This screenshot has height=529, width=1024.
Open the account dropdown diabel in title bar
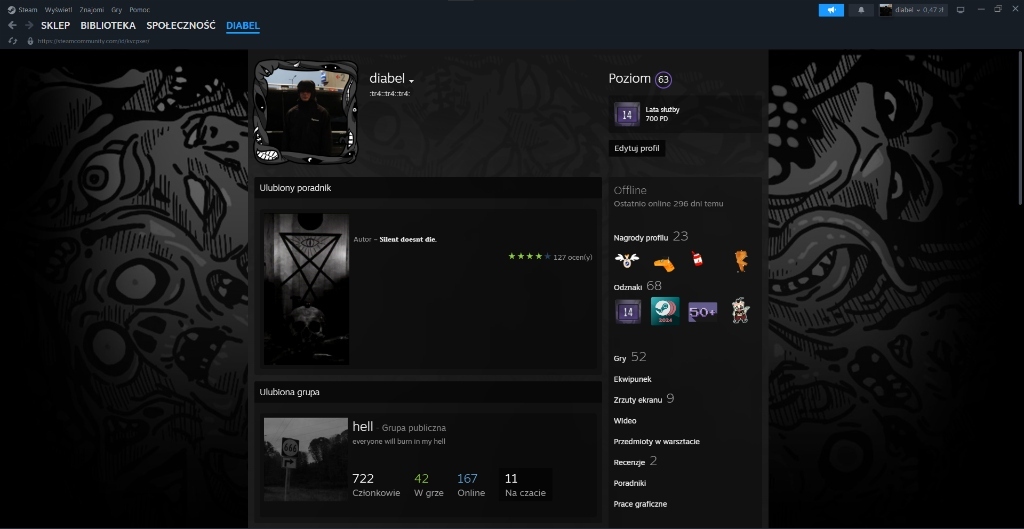click(920, 10)
